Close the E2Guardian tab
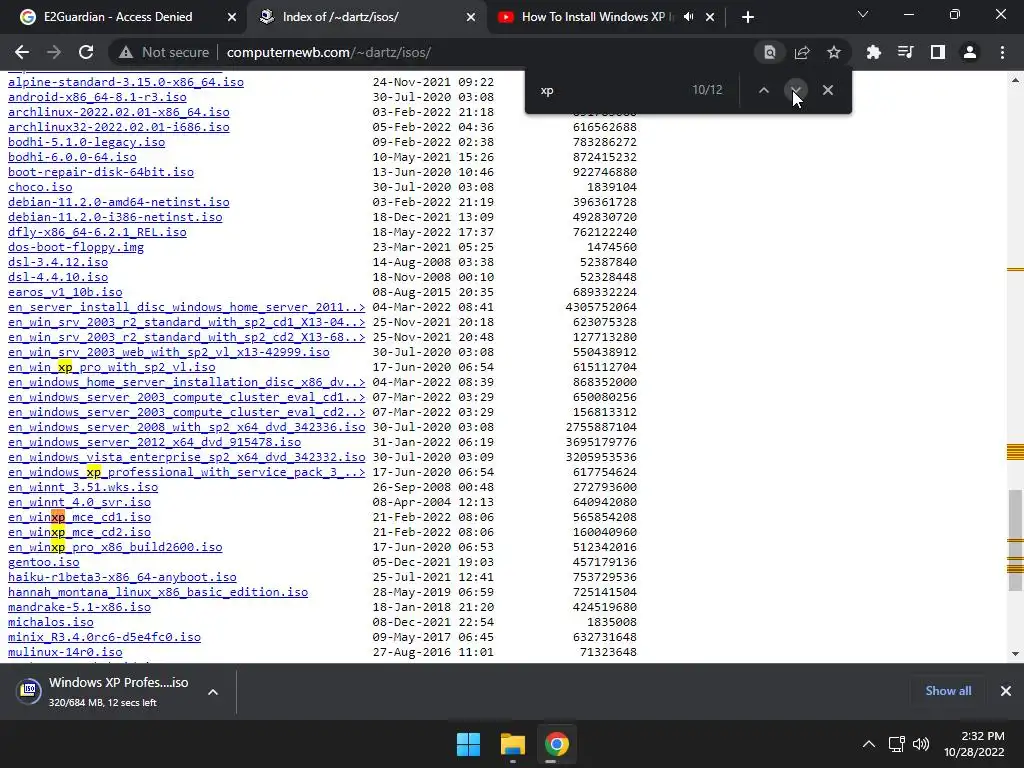 pos(232,17)
